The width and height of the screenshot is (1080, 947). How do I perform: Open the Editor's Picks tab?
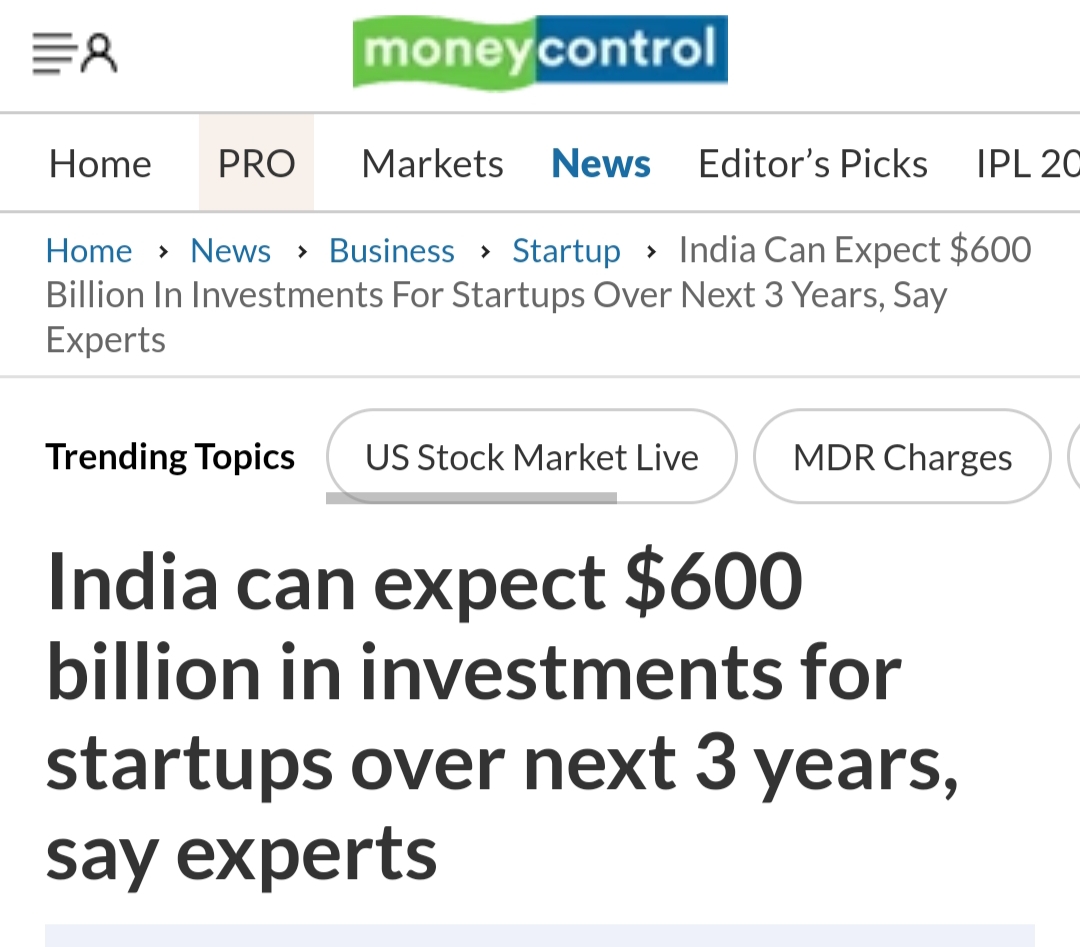point(813,164)
